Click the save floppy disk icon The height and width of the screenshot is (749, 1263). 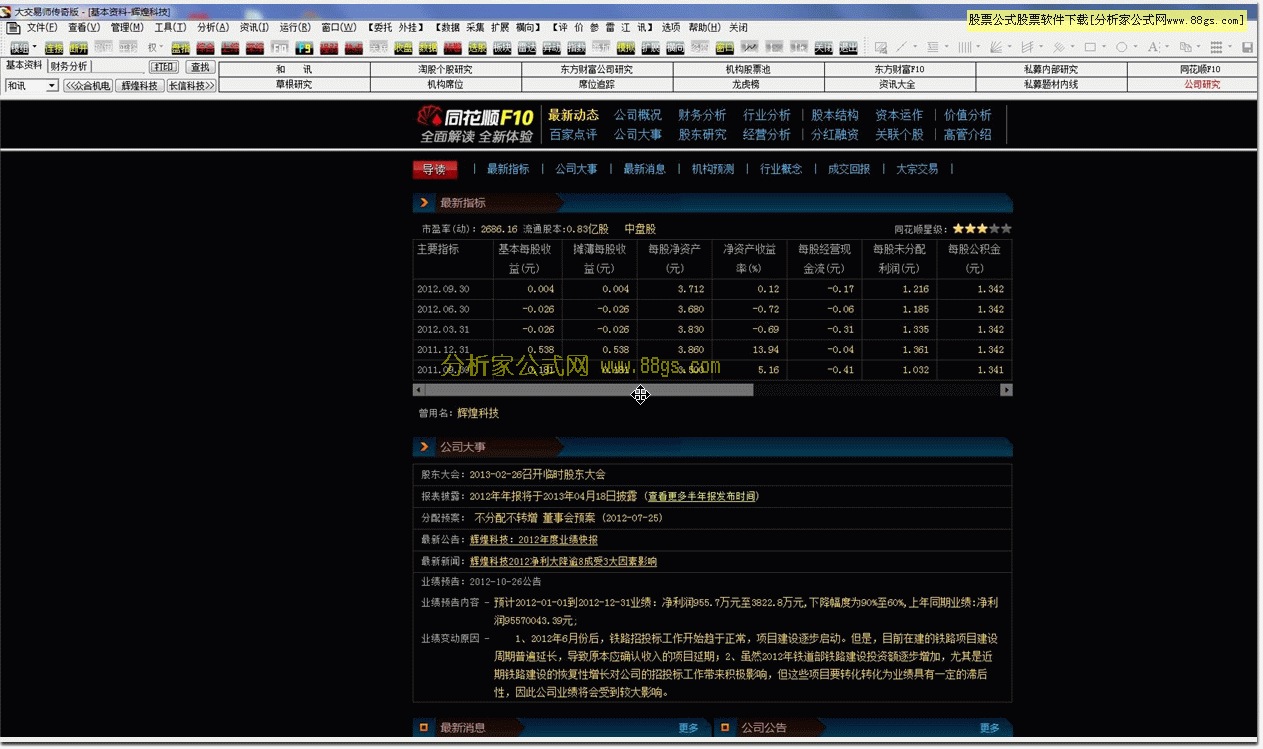[1248, 47]
